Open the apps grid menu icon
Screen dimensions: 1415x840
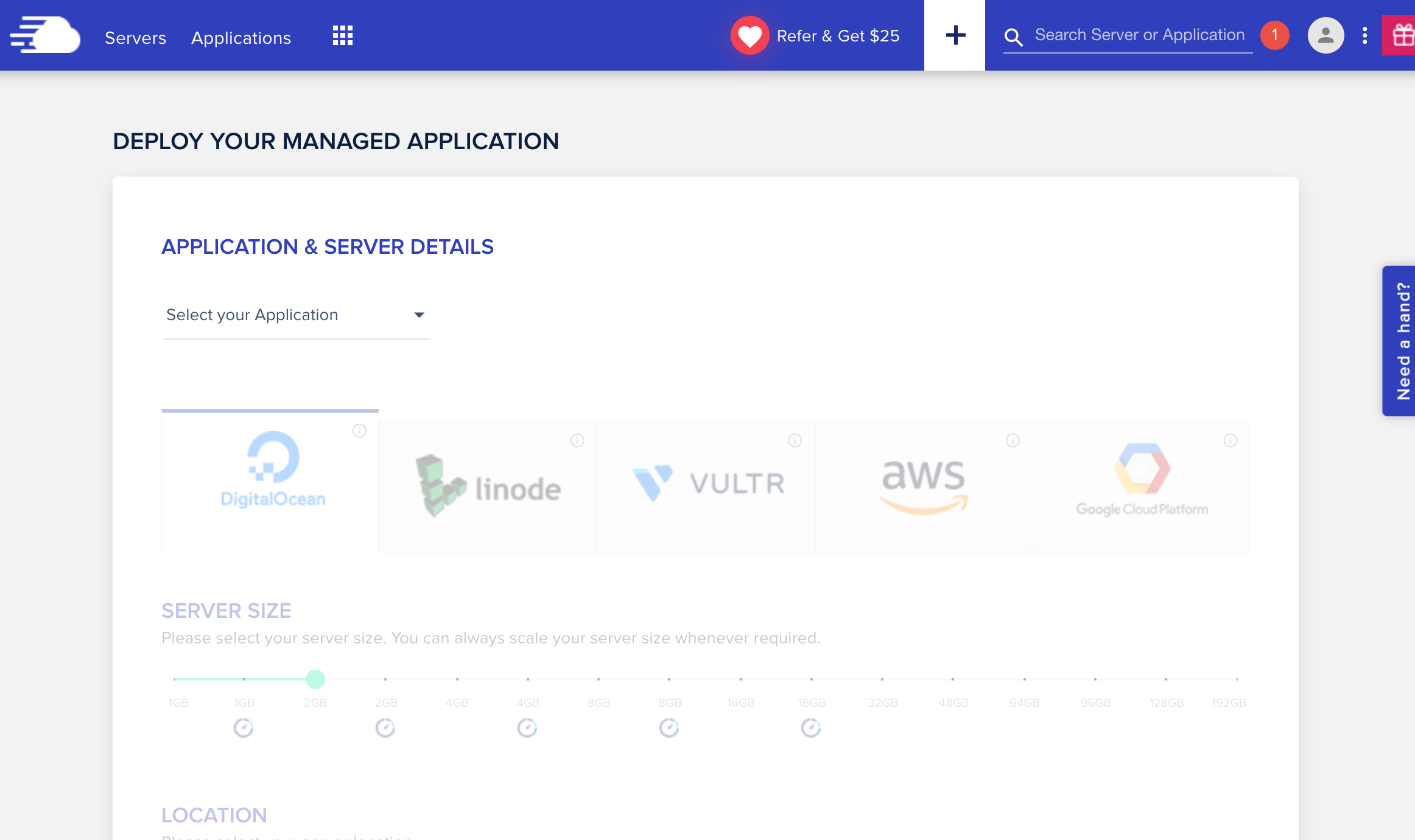point(343,35)
